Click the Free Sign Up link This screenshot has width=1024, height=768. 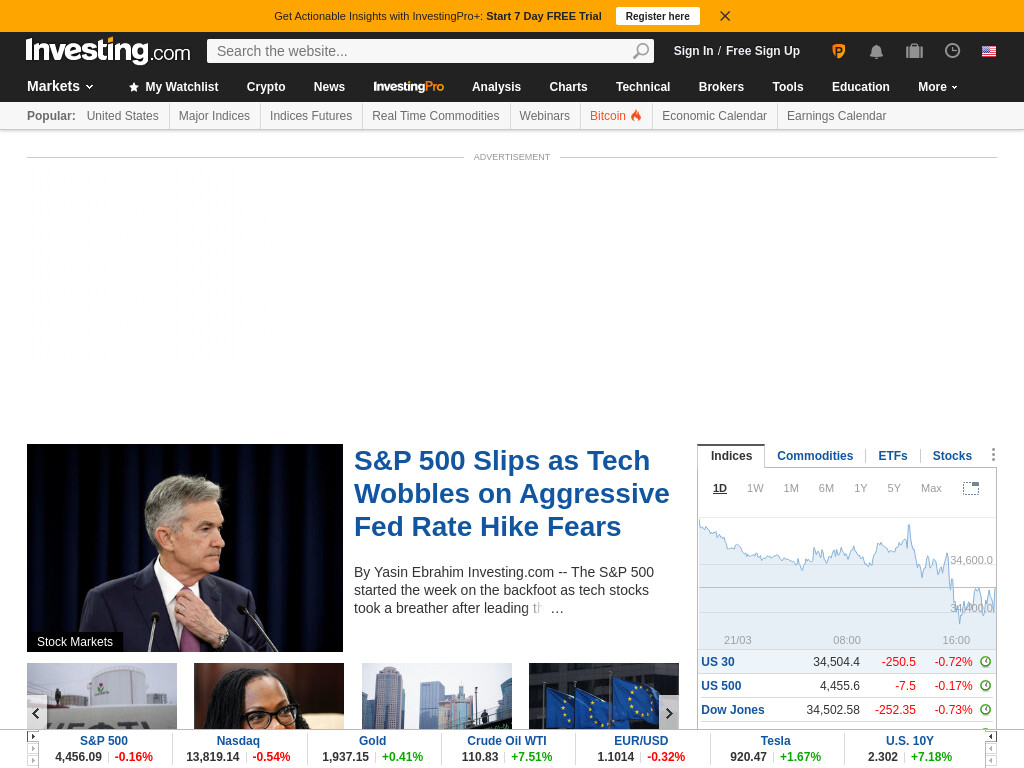(x=763, y=51)
